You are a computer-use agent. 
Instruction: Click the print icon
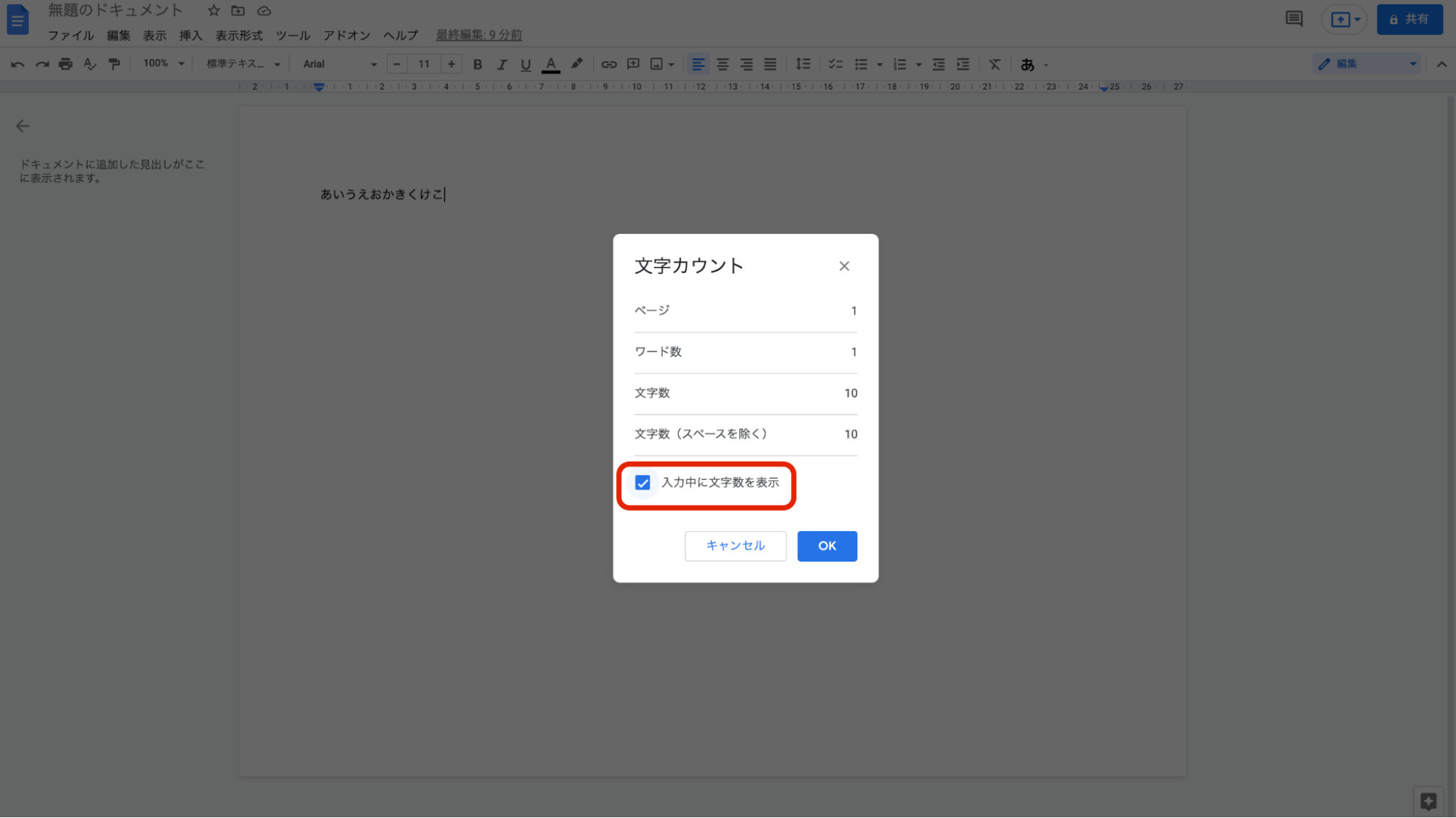click(66, 64)
